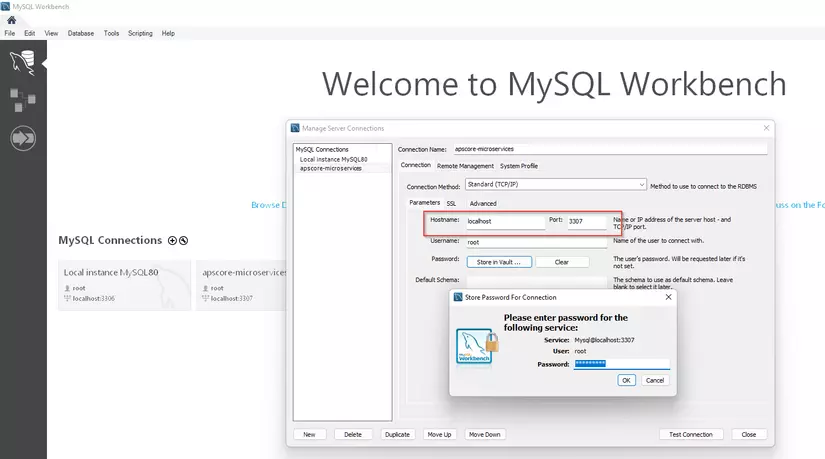Click the Connection Name field
The image size is (825, 459).
[610, 149]
